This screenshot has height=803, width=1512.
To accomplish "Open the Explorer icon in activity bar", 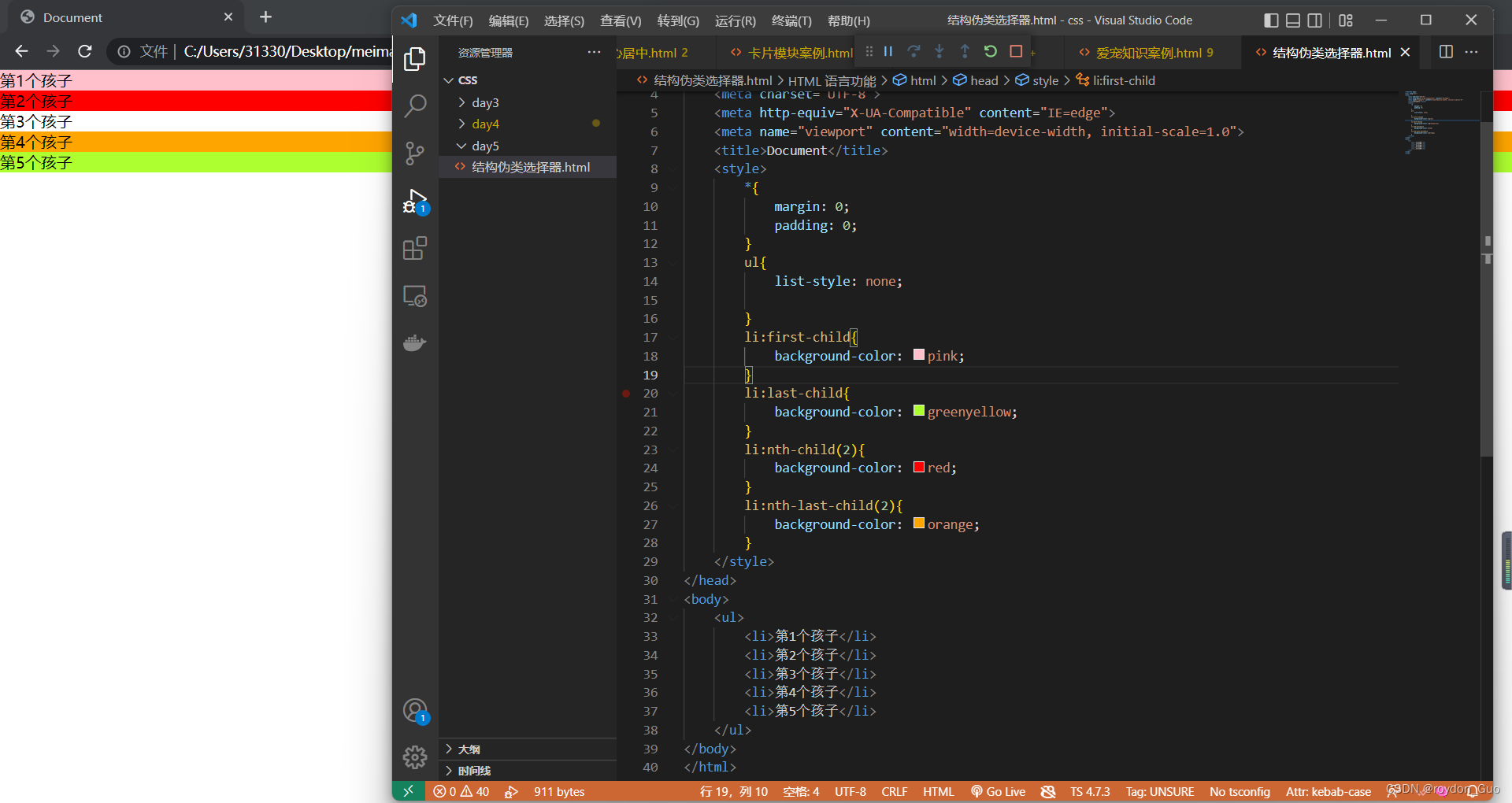I will [415, 58].
